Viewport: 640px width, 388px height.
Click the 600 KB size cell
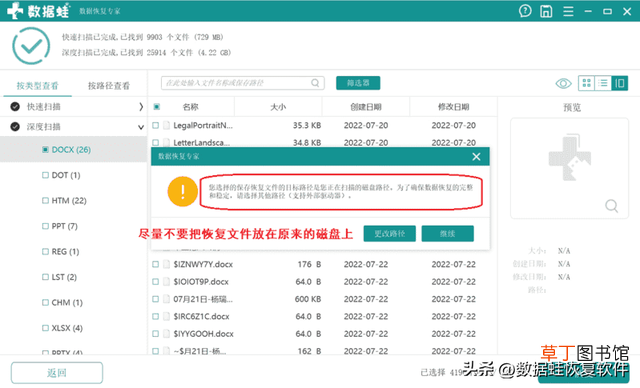308,299
